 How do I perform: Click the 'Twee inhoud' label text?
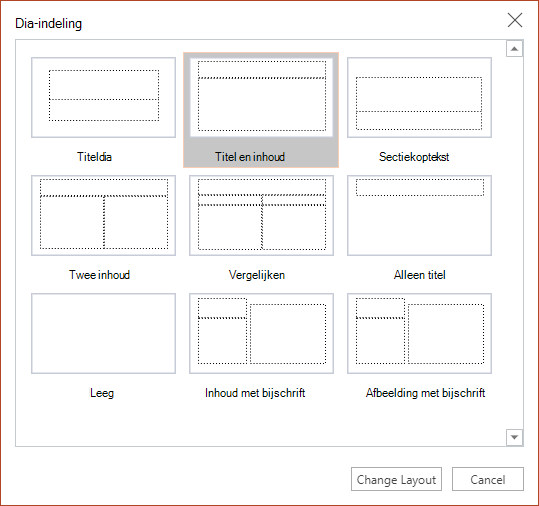99,275
